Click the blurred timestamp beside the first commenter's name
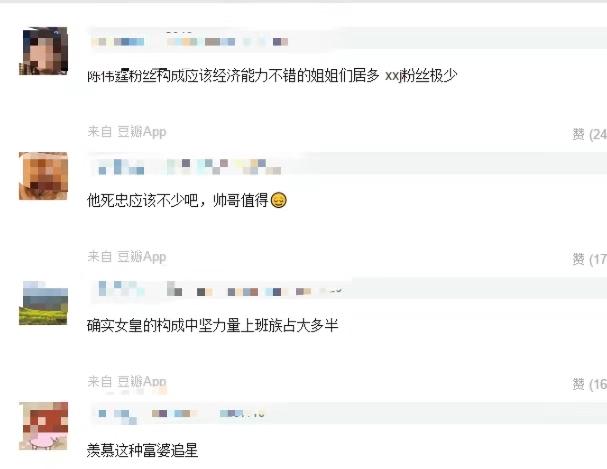 (228, 41)
